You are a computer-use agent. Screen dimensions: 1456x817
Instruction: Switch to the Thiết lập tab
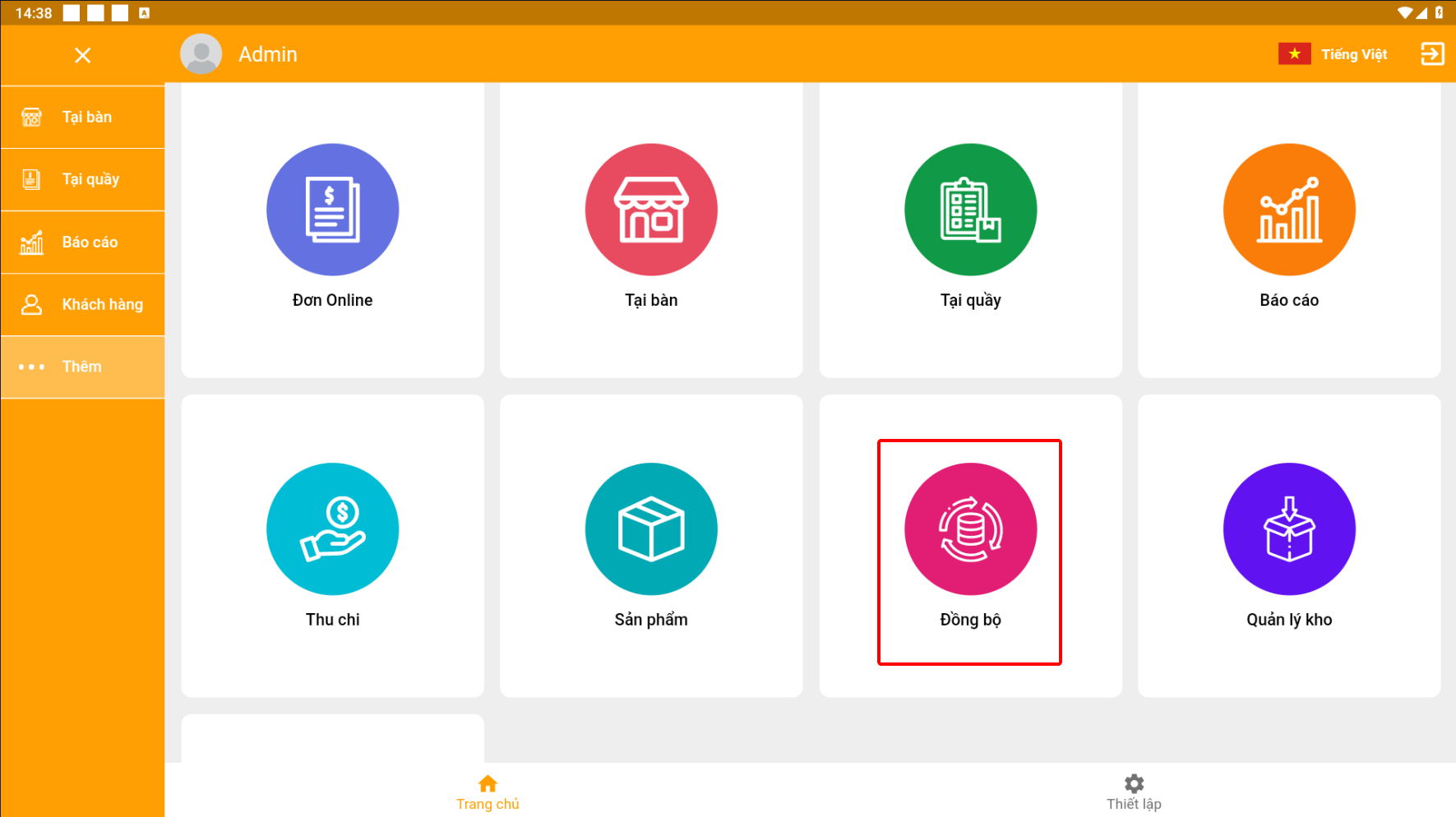pyautogui.click(x=1134, y=792)
